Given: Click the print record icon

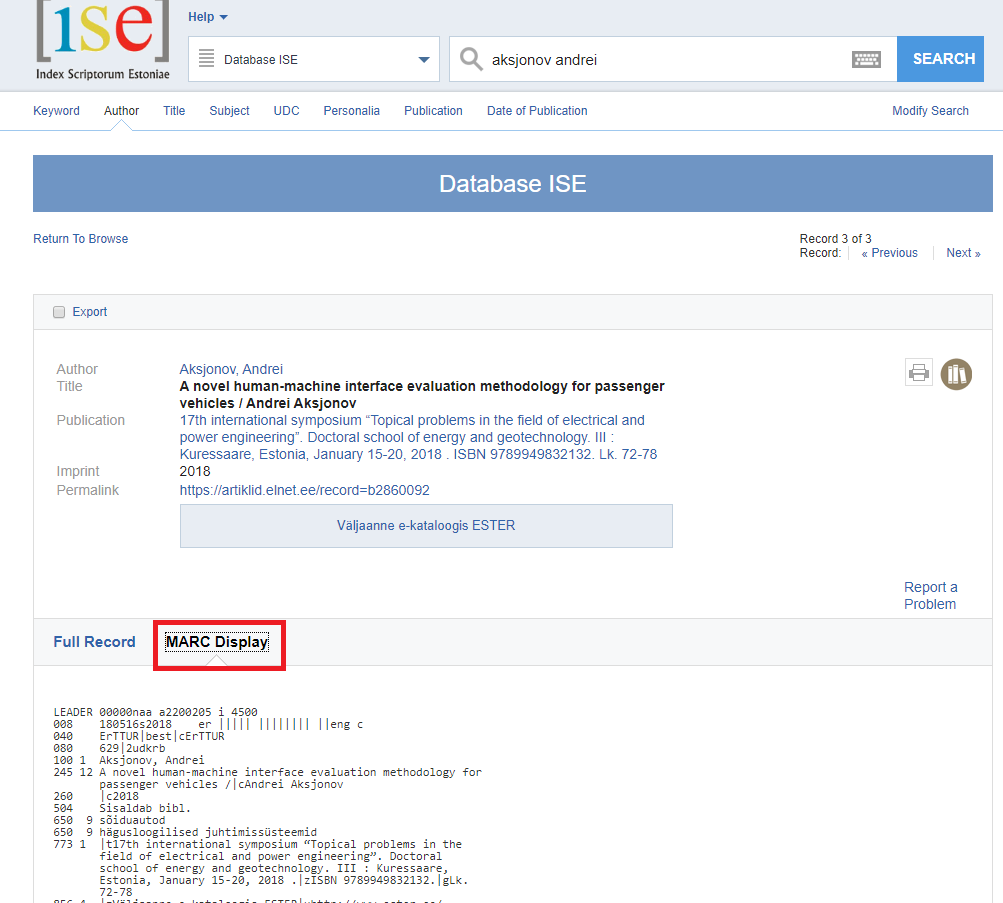Looking at the screenshot, I should point(919,372).
